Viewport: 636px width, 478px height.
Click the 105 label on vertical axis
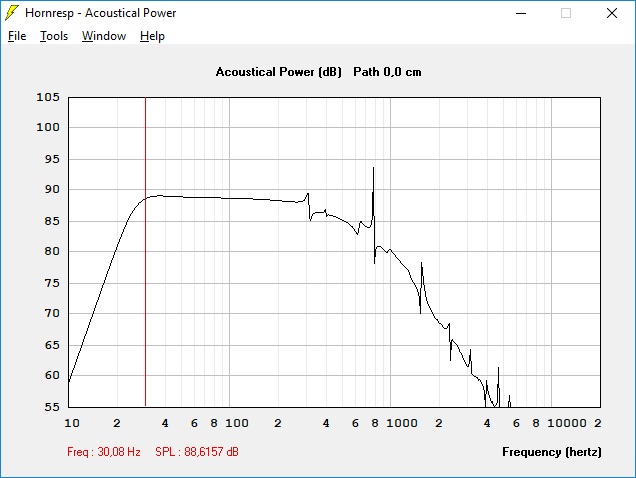click(48, 97)
